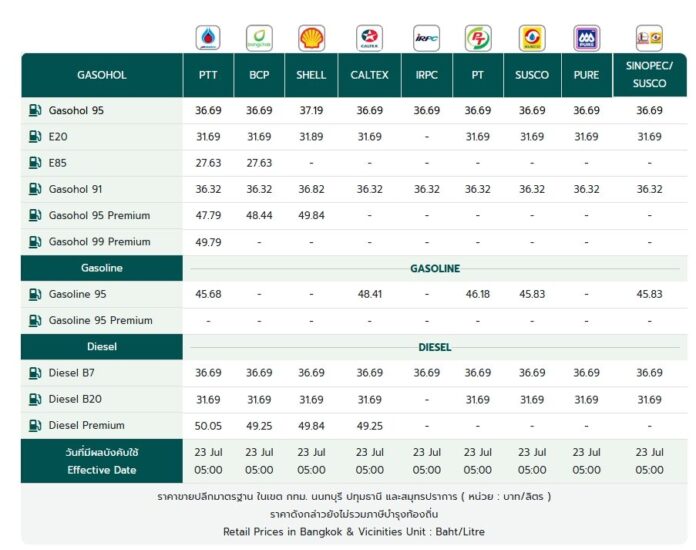Click Caltex Gasoline 95 price 48.41
The height and width of the screenshot is (550, 696).
[x=370, y=294]
